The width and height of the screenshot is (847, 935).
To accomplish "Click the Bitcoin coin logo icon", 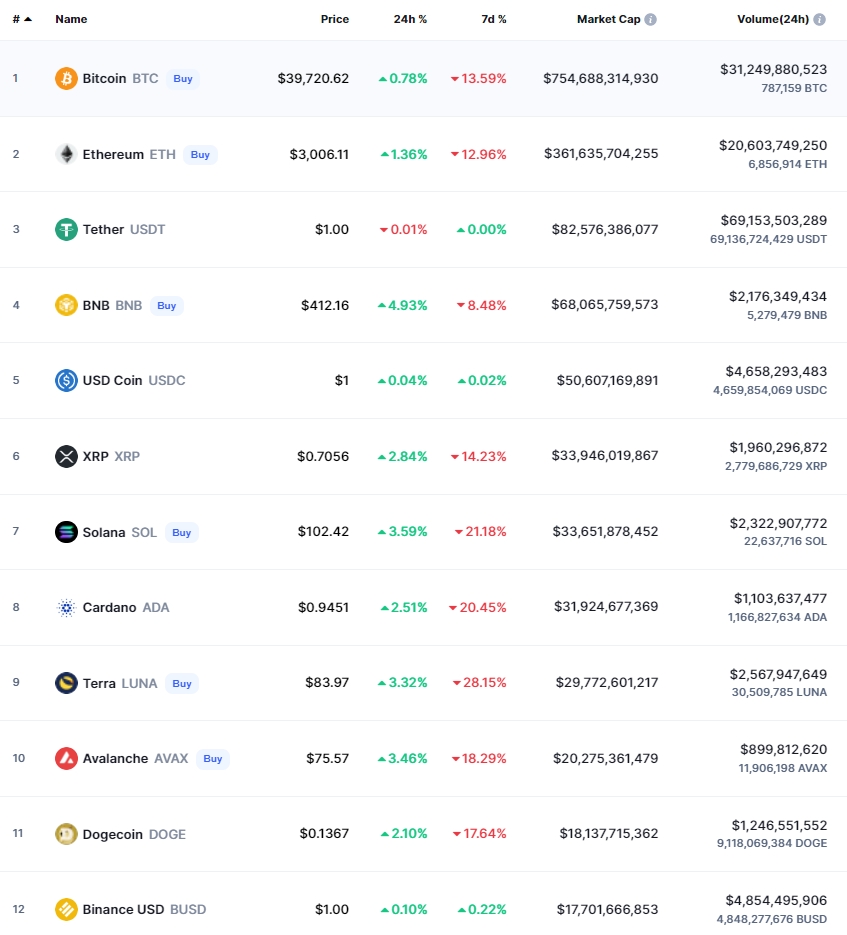I will coord(66,78).
